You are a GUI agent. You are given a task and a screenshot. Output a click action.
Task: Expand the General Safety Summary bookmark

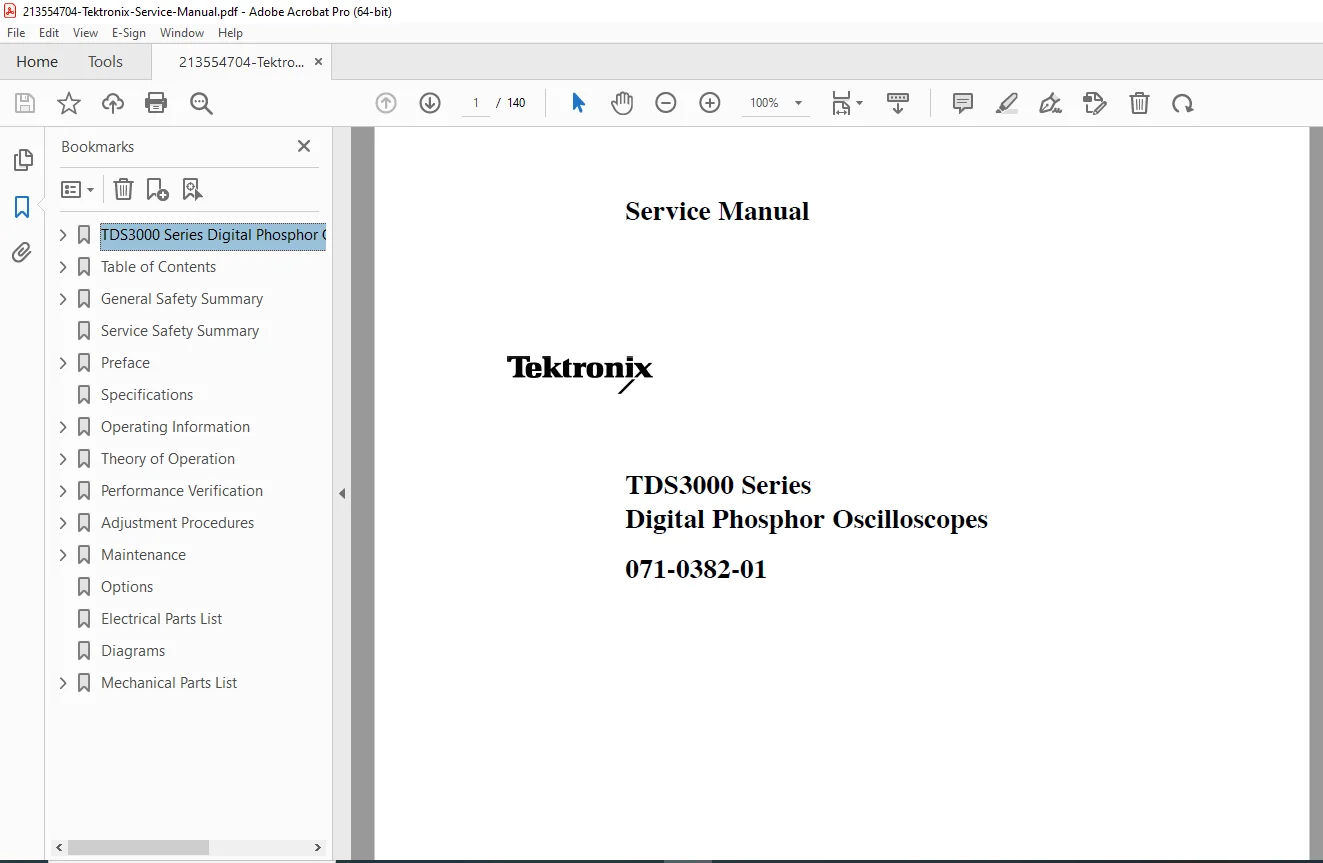click(63, 299)
